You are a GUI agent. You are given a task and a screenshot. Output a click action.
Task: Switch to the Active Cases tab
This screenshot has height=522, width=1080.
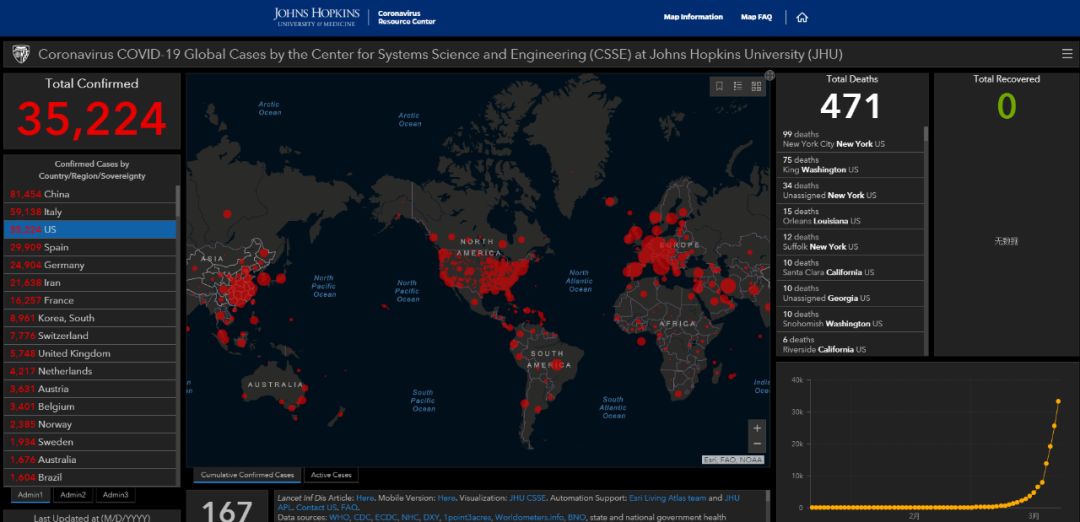coord(331,475)
